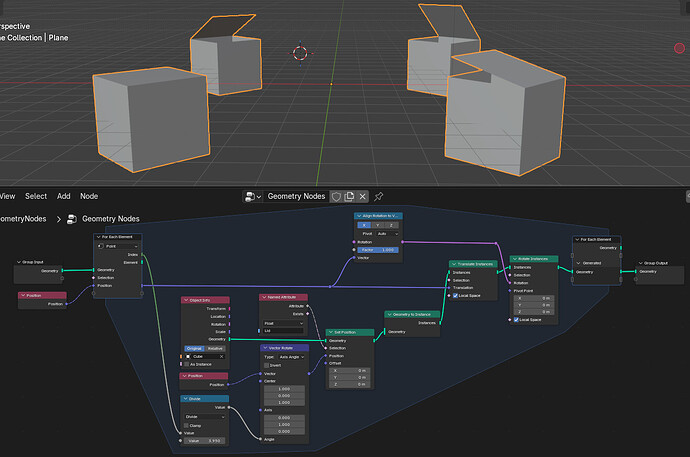
Task: Open the Node menu
Action: click(89, 196)
